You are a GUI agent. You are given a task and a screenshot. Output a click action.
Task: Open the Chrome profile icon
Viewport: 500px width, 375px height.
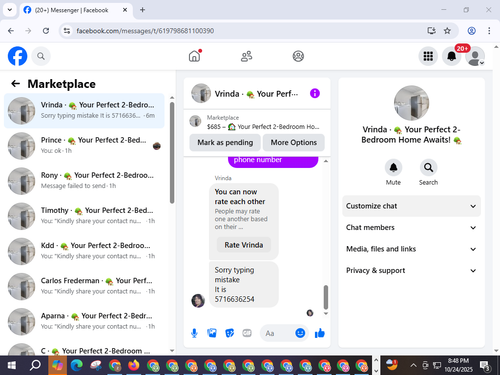pyautogui.click(x=471, y=31)
